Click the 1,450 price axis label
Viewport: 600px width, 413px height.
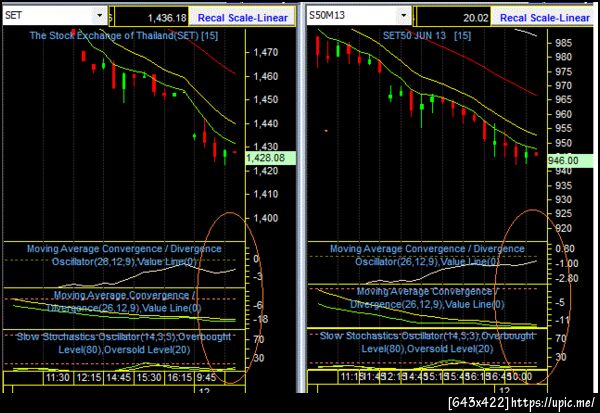point(266,100)
